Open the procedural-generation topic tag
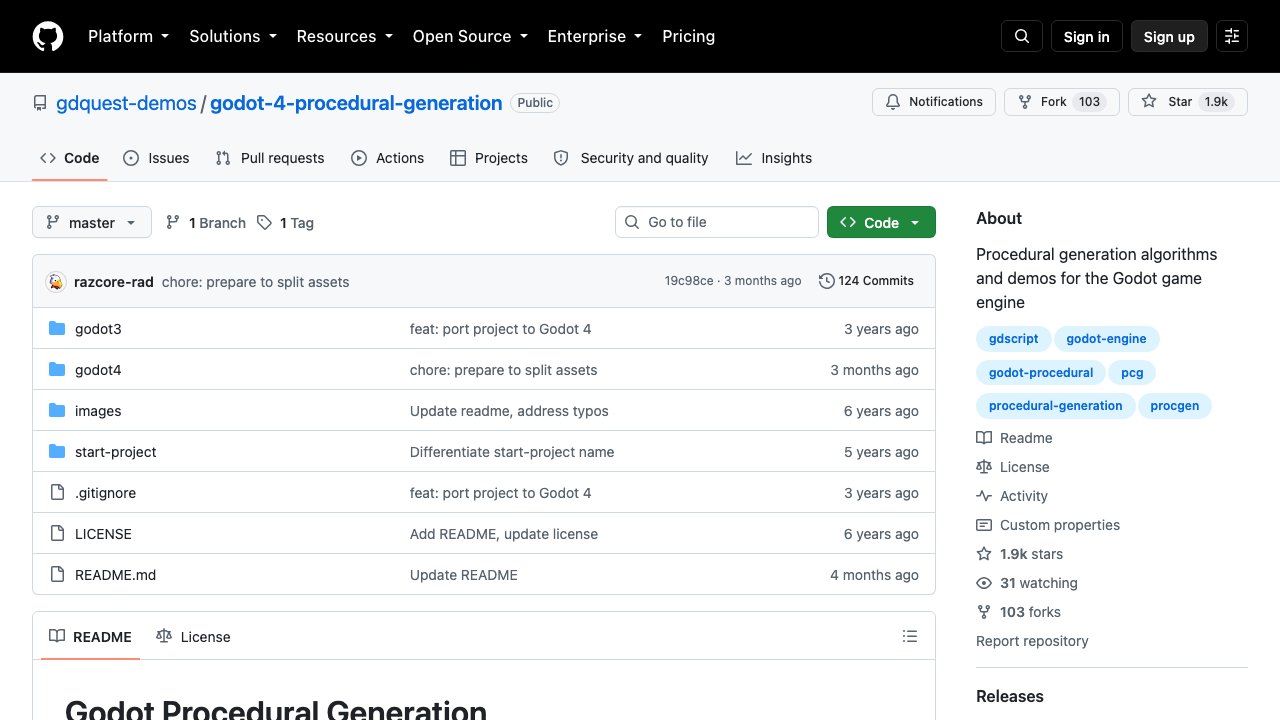This screenshot has height=720, width=1280. click(x=1055, y=406)
